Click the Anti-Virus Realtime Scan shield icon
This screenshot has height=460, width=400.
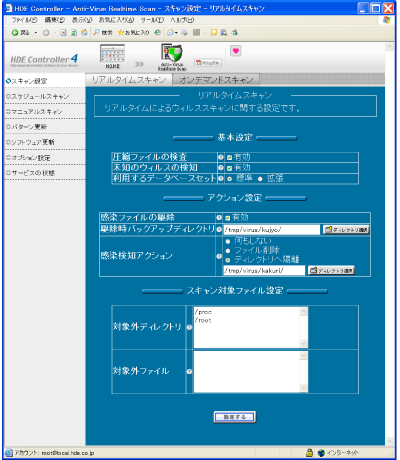pos(172,57)
